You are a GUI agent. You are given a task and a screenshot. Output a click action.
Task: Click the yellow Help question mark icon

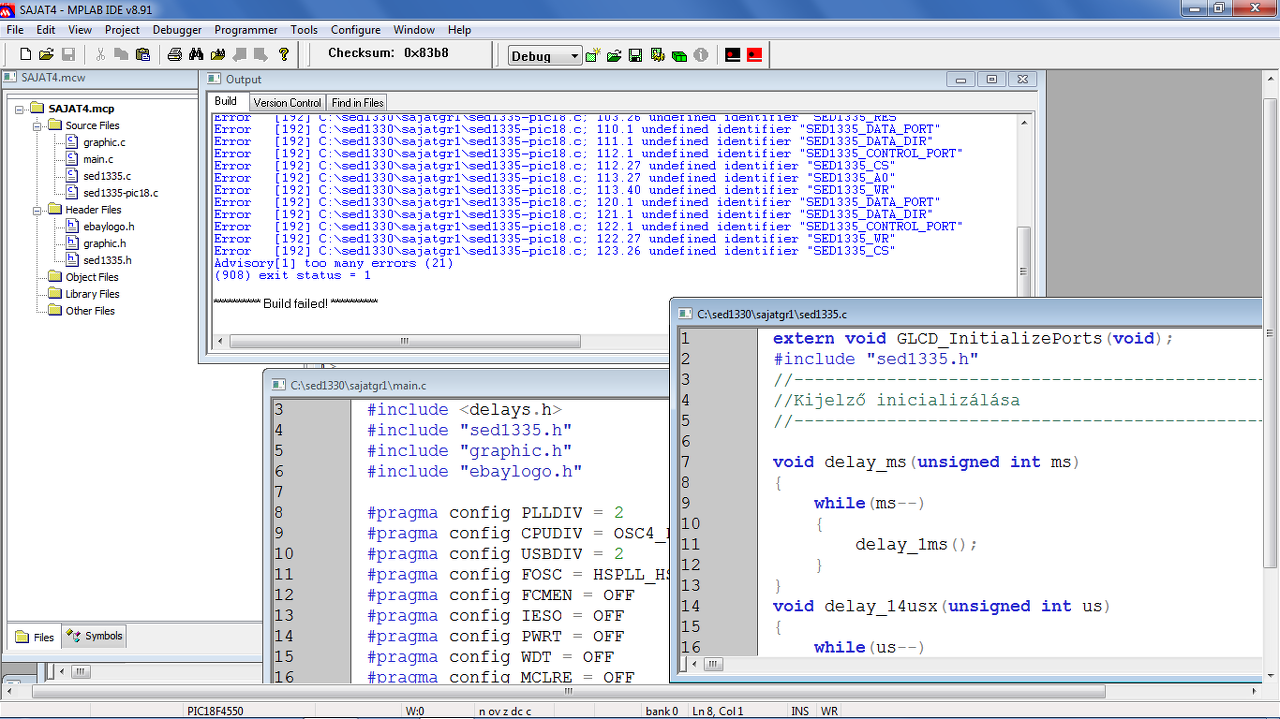[284, 54]
